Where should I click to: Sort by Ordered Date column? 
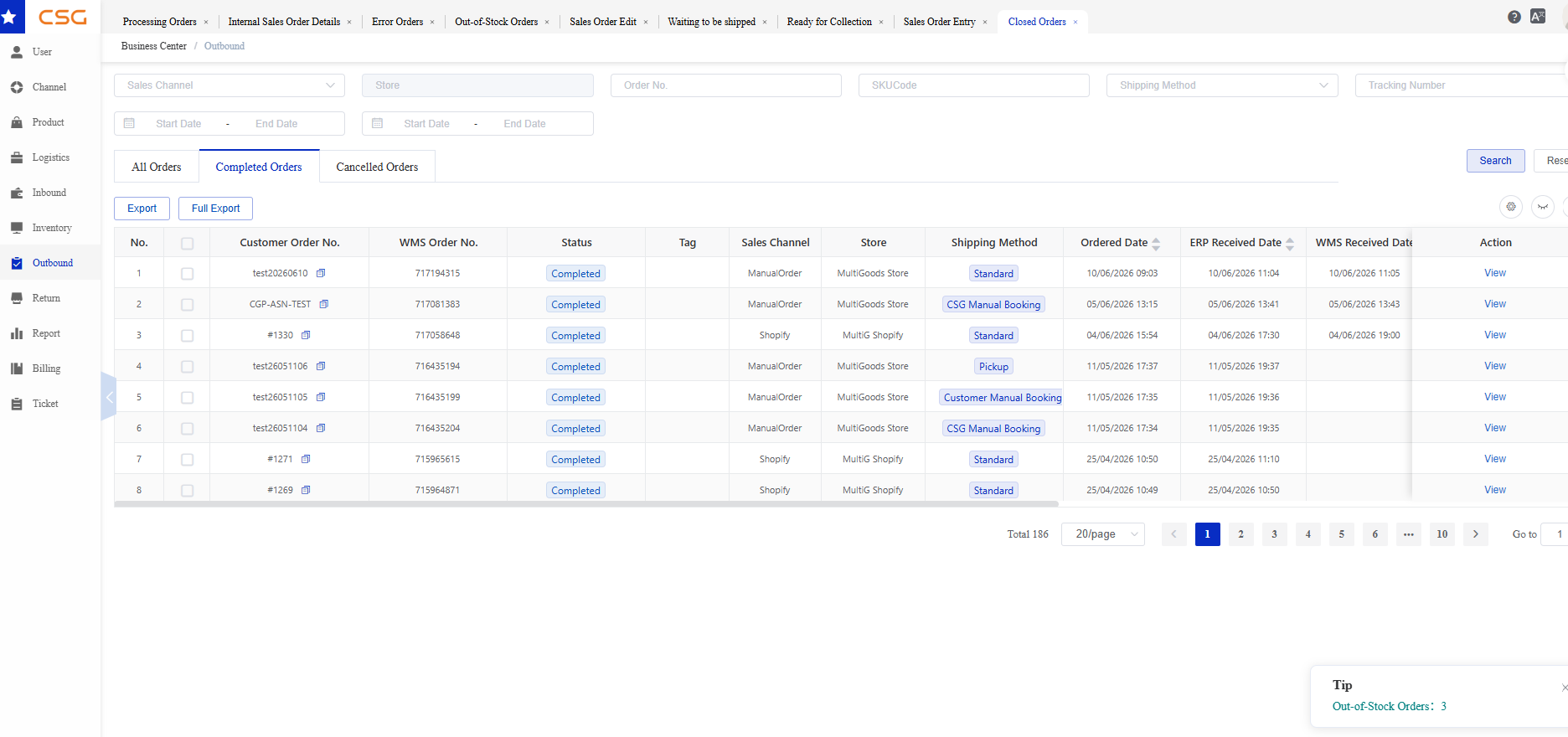(1156, 244)
